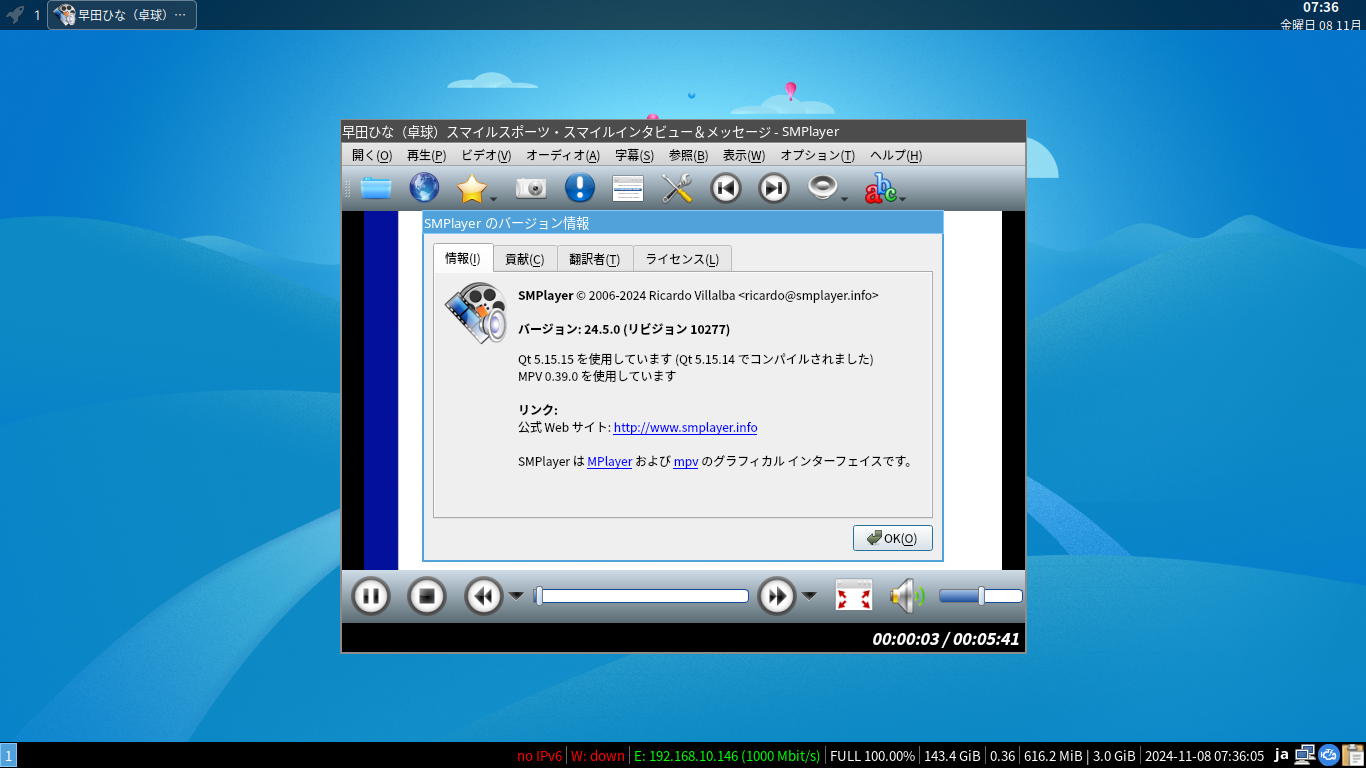Jump to next track in the toolbar
Viewport: 1366px width, 768px height.
774,188
